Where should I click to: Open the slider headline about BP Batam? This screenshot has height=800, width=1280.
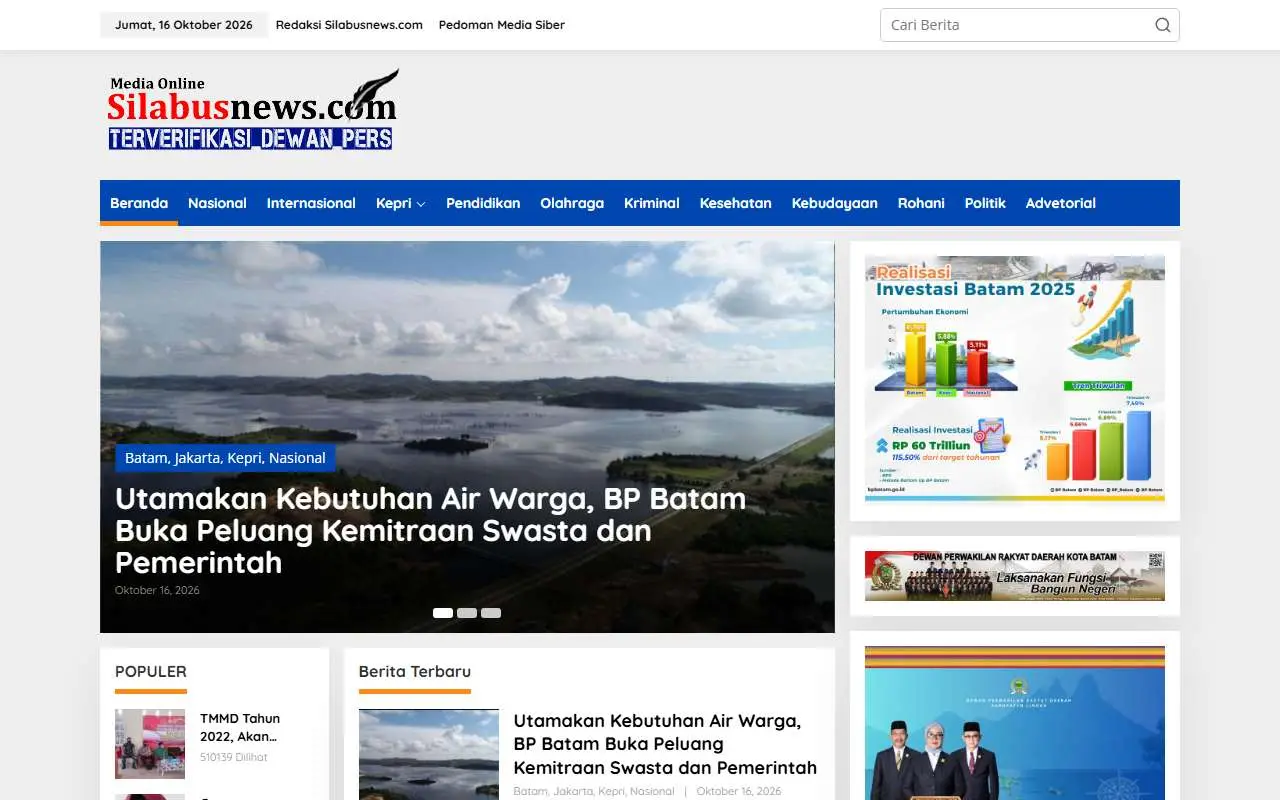click(x=430, y=530)
